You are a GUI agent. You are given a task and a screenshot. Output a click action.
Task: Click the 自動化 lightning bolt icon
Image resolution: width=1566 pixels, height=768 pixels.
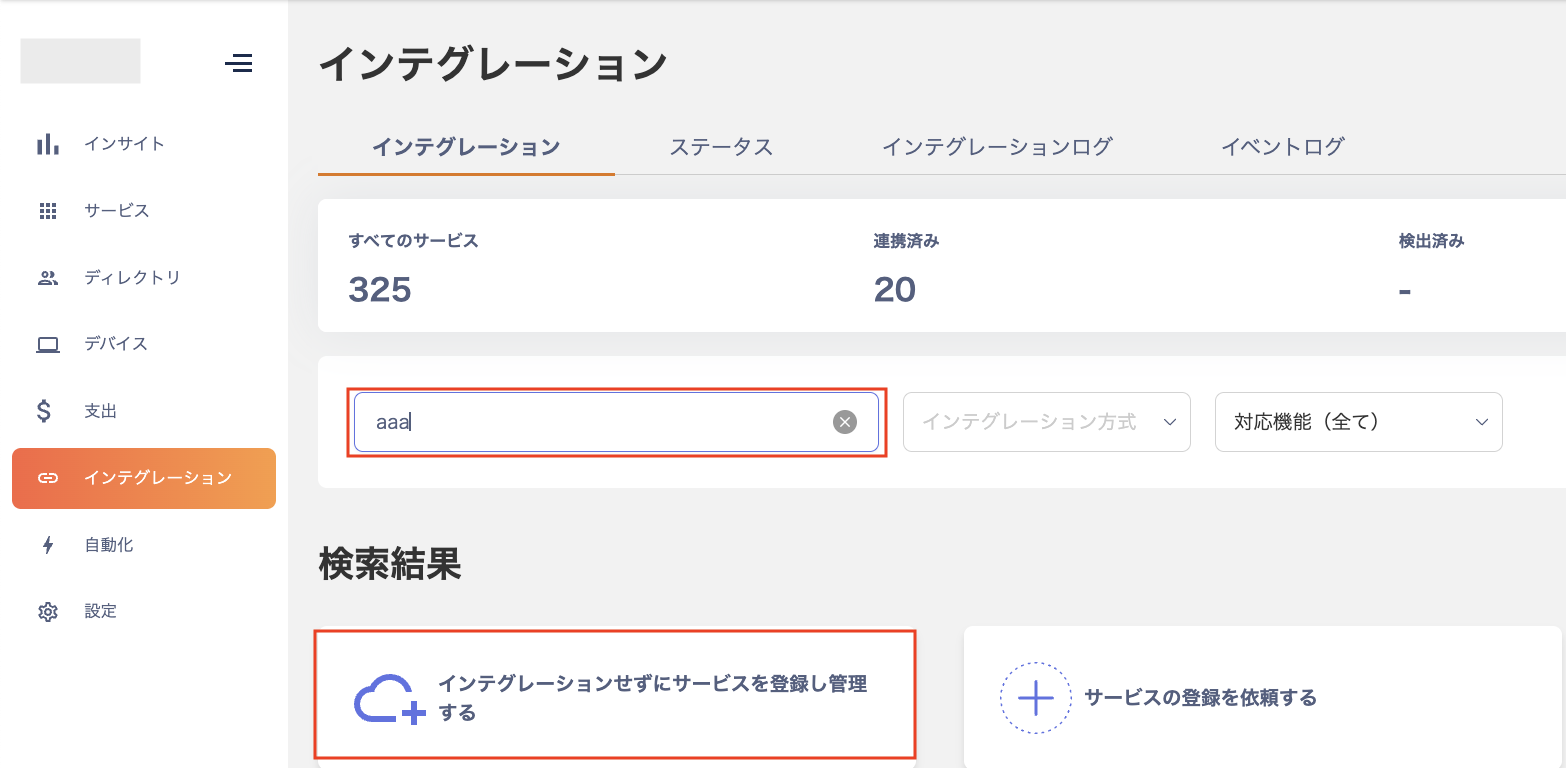point(47,545)
